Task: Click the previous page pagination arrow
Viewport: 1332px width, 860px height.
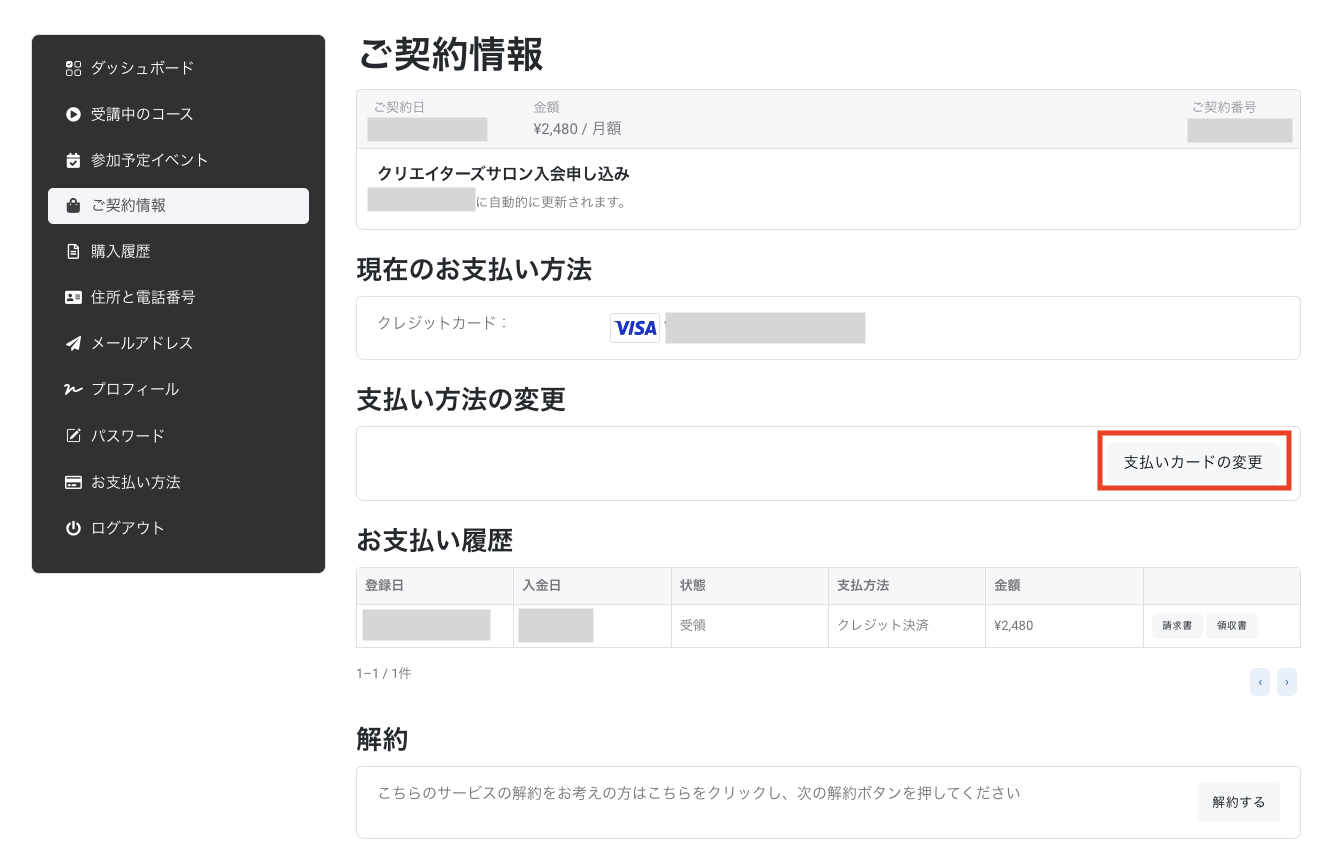Action: 1260,681
